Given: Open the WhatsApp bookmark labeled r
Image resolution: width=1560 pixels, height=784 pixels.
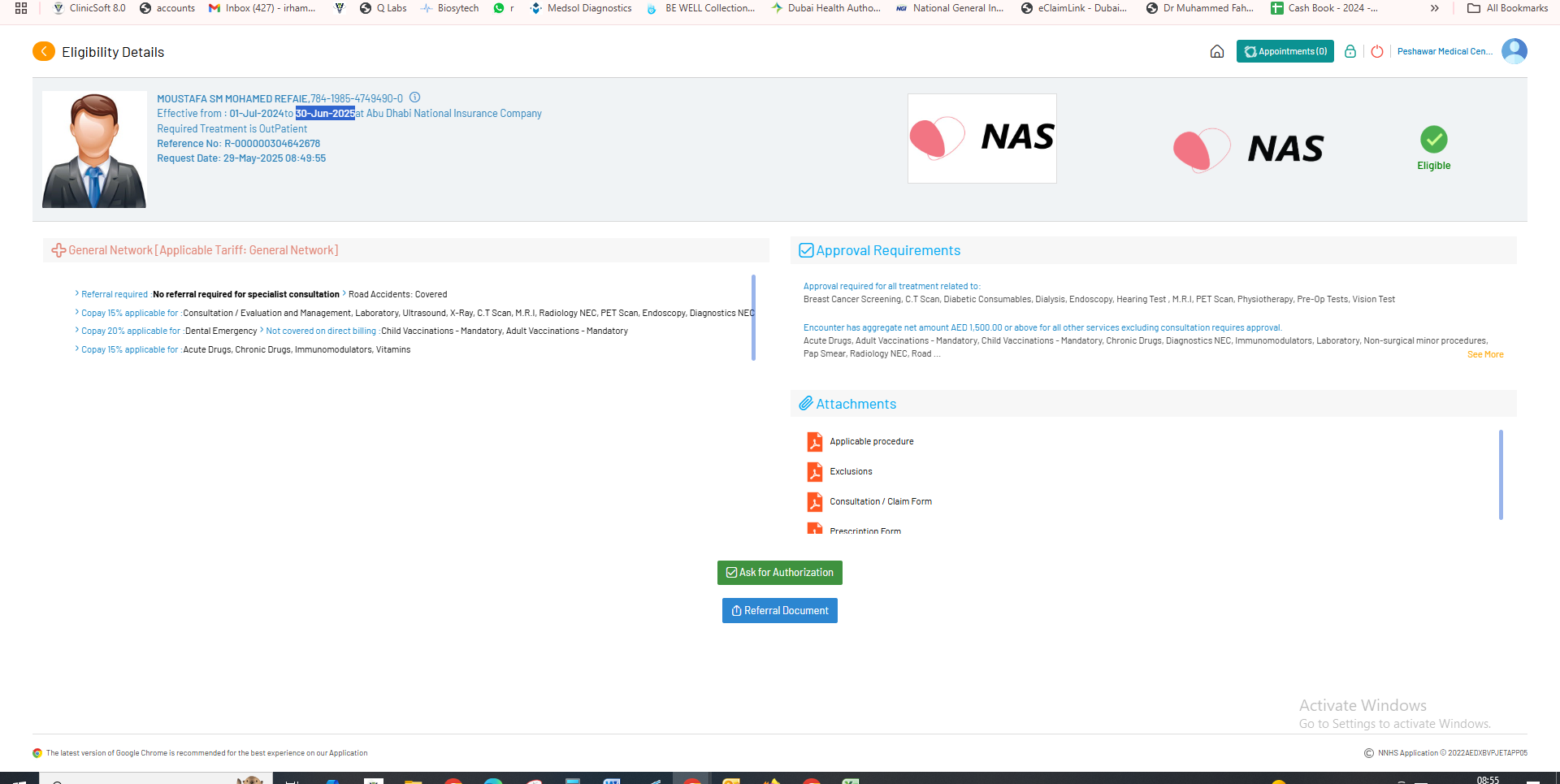Looking at the screenshot, I should click(x=504, y=8).
